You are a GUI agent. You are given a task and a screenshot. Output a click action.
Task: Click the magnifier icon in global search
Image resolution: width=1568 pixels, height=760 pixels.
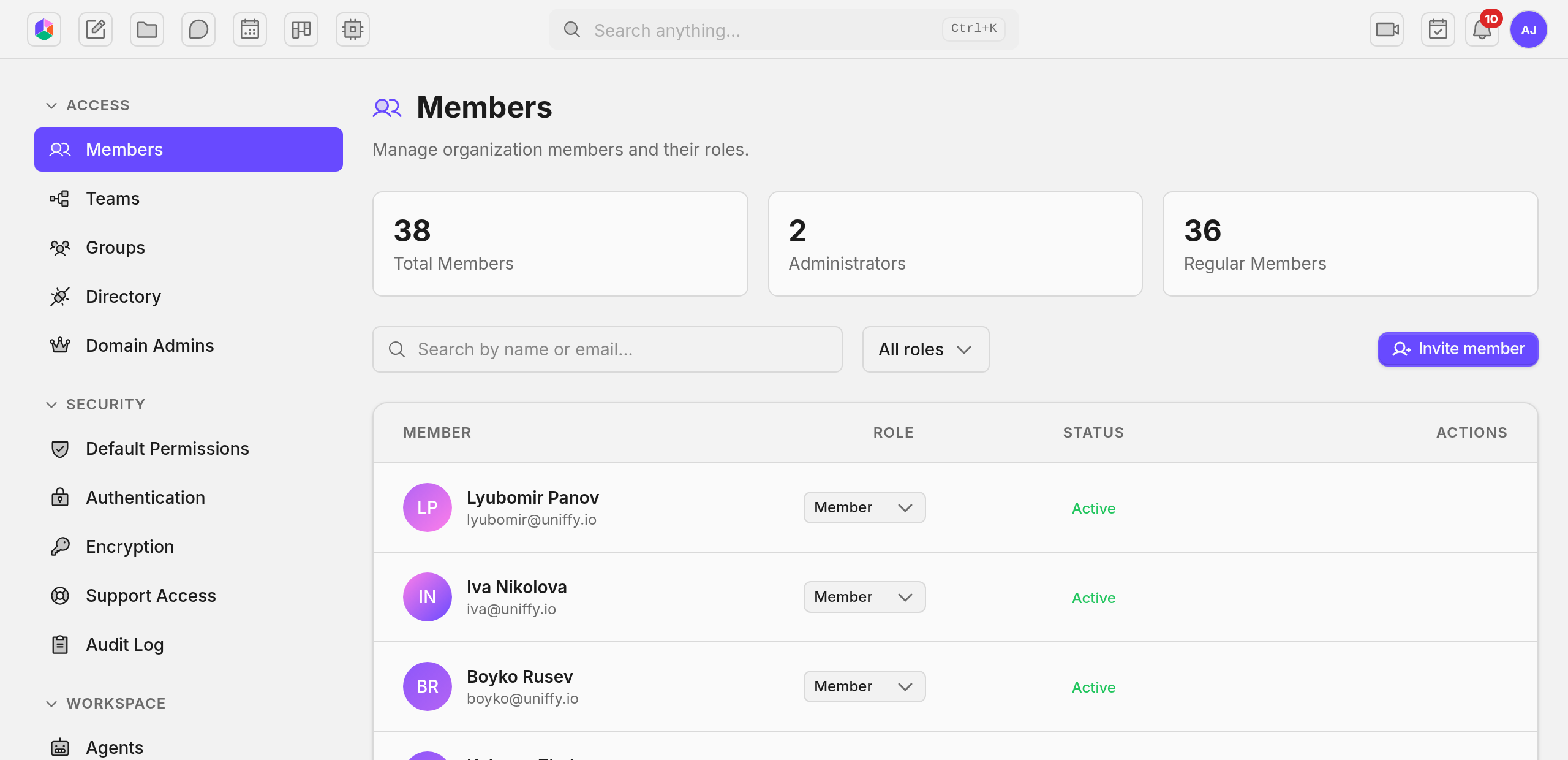point(572,29)
